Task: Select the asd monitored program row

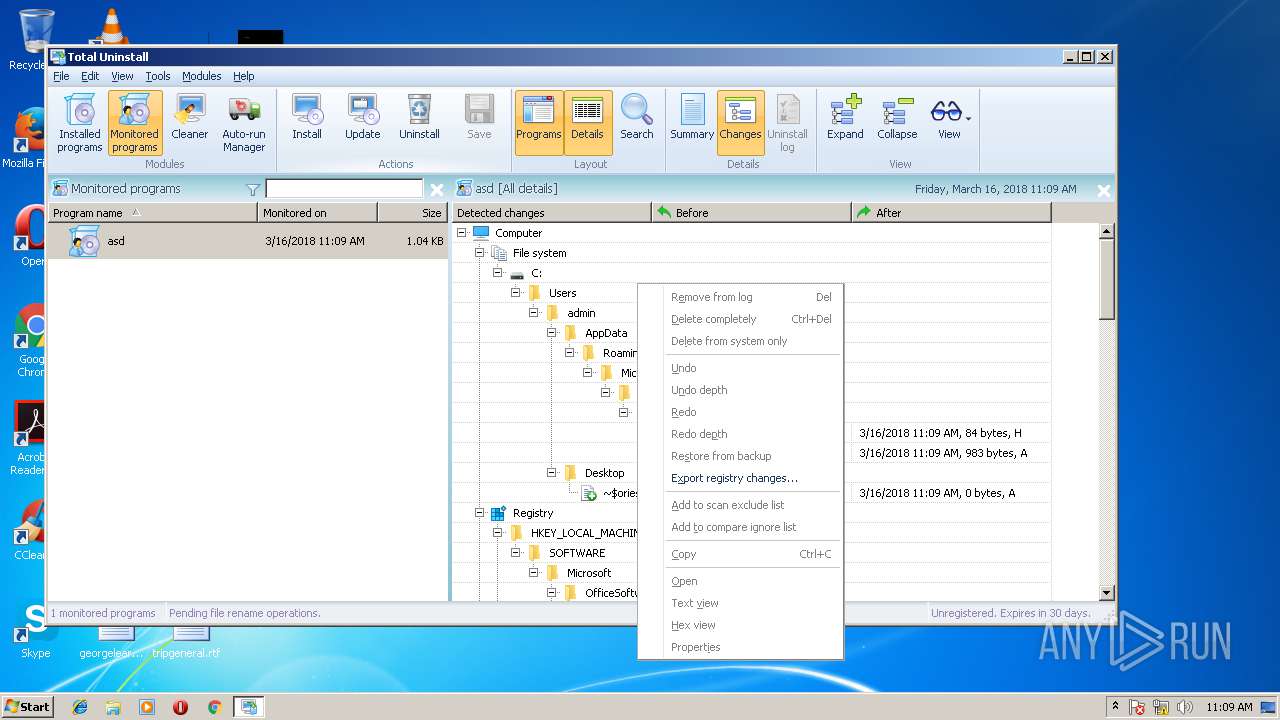Action: tap(247, 241)
